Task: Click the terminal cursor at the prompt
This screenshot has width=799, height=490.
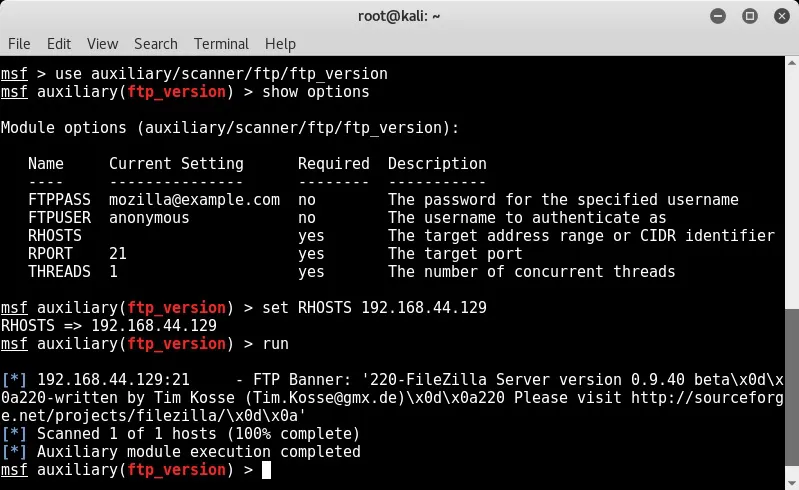Action: pyautogui.click(x=266, y=470)
